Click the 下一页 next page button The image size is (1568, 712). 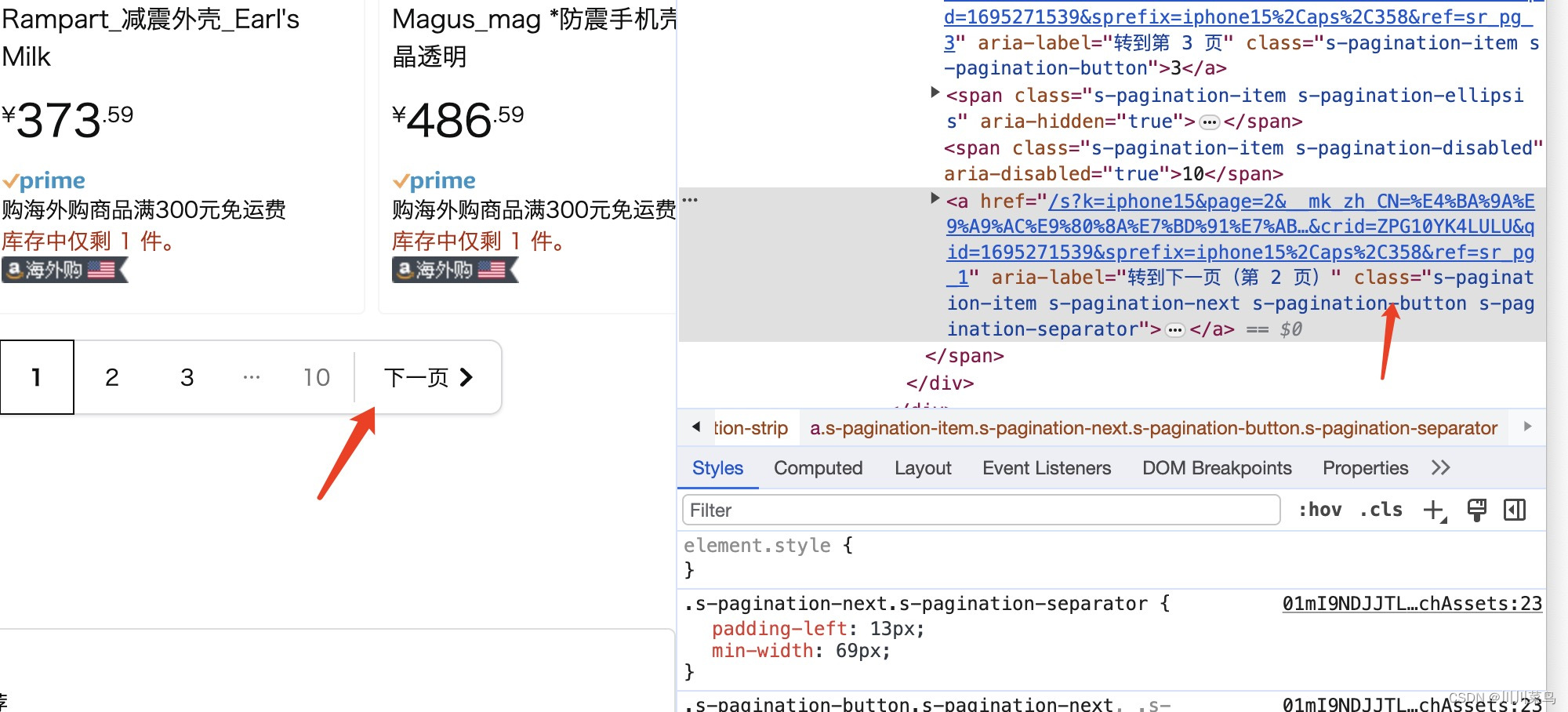(x=428, y=377)
